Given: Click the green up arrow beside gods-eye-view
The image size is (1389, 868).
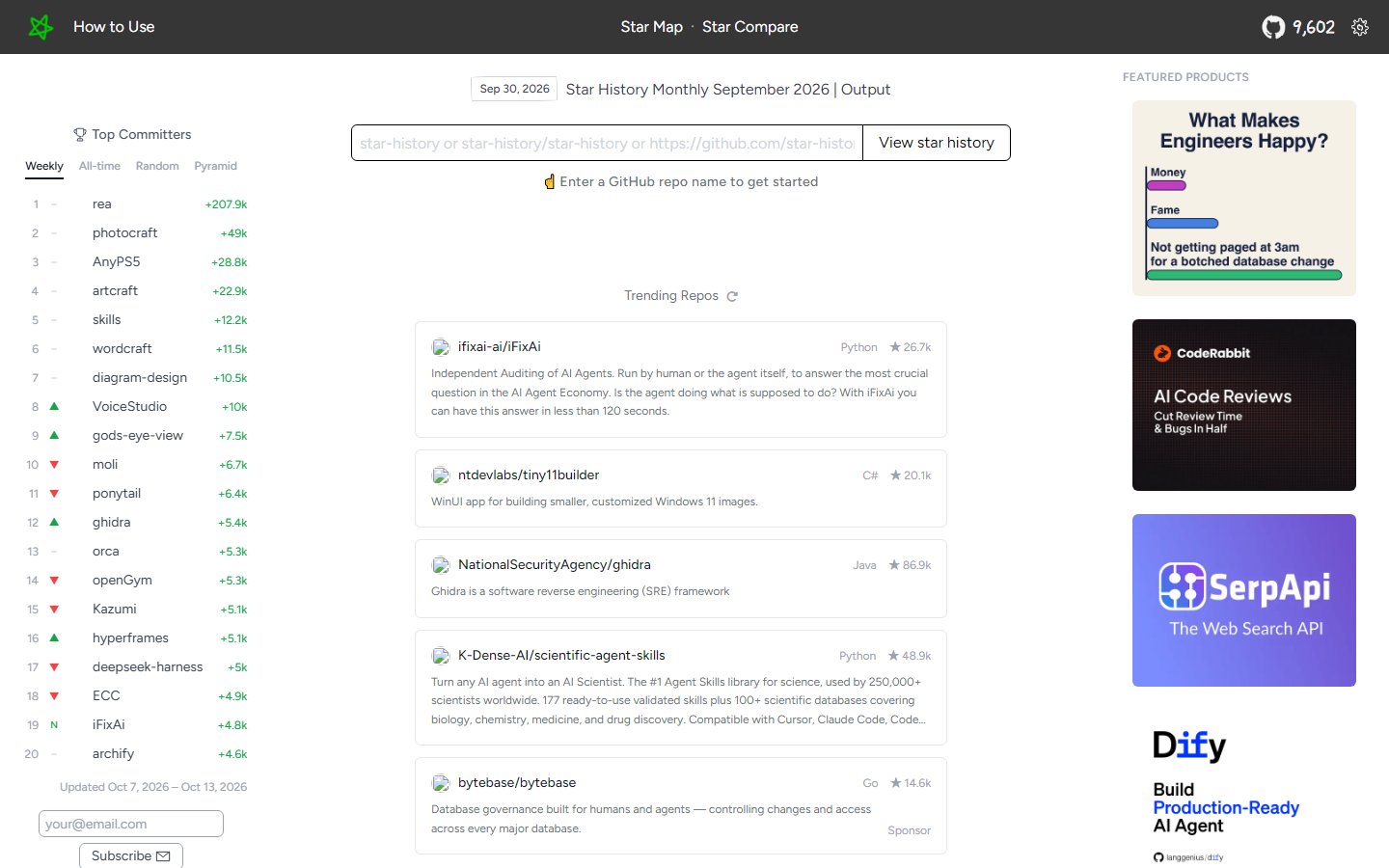Looking at the screenshot, I should click(x=54, y=435).
